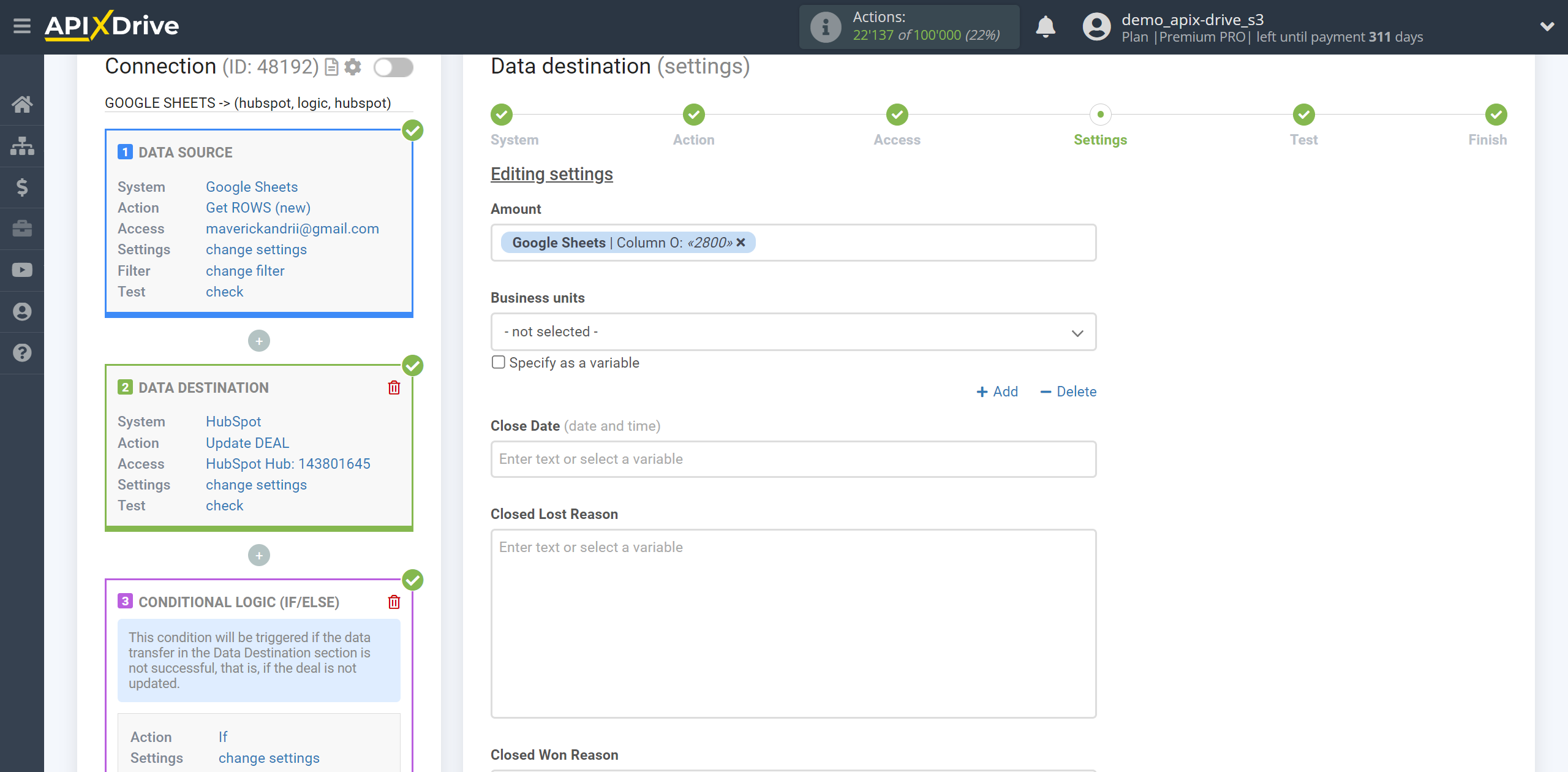
Task: Click the user avatar icon
Action: point(1096,27)
